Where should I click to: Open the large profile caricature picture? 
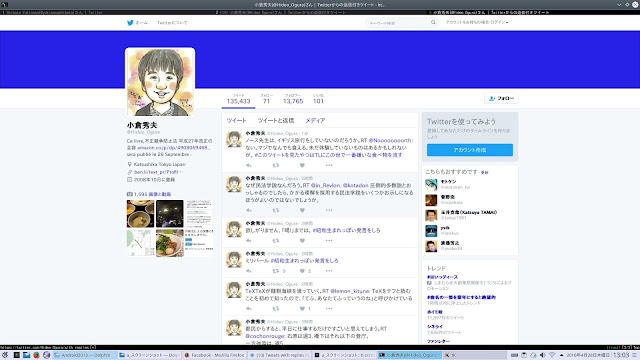[160, 82]
